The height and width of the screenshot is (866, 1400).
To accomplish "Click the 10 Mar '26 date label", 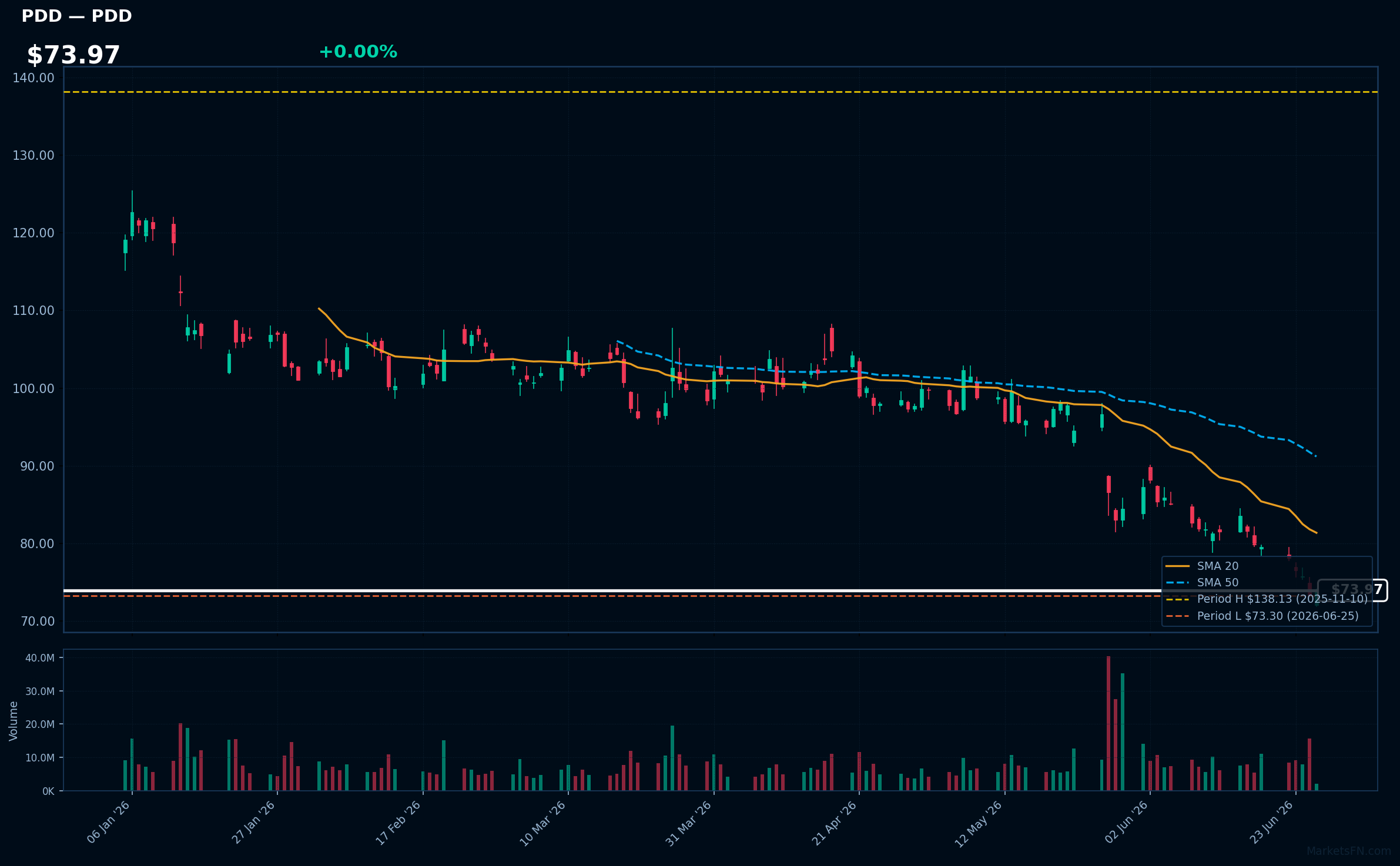I will point(543,823).
